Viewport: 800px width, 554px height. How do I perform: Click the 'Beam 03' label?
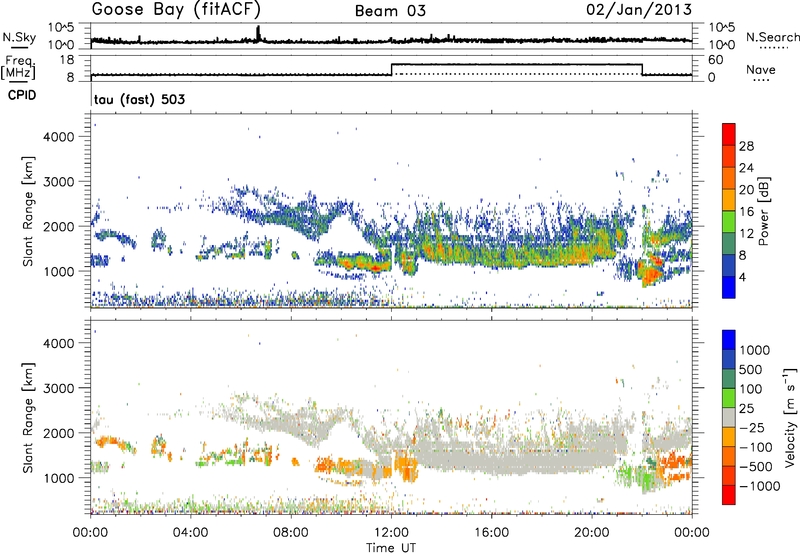tap(390, 11)
